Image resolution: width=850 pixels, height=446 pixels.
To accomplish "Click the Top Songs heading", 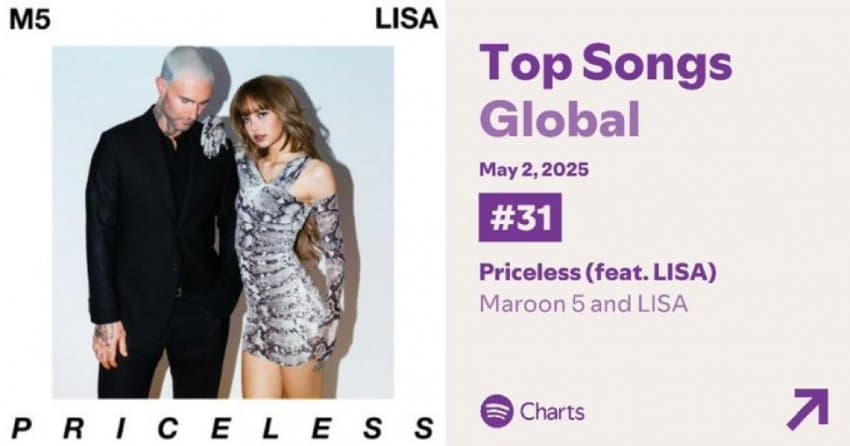I will coord(606,64).
